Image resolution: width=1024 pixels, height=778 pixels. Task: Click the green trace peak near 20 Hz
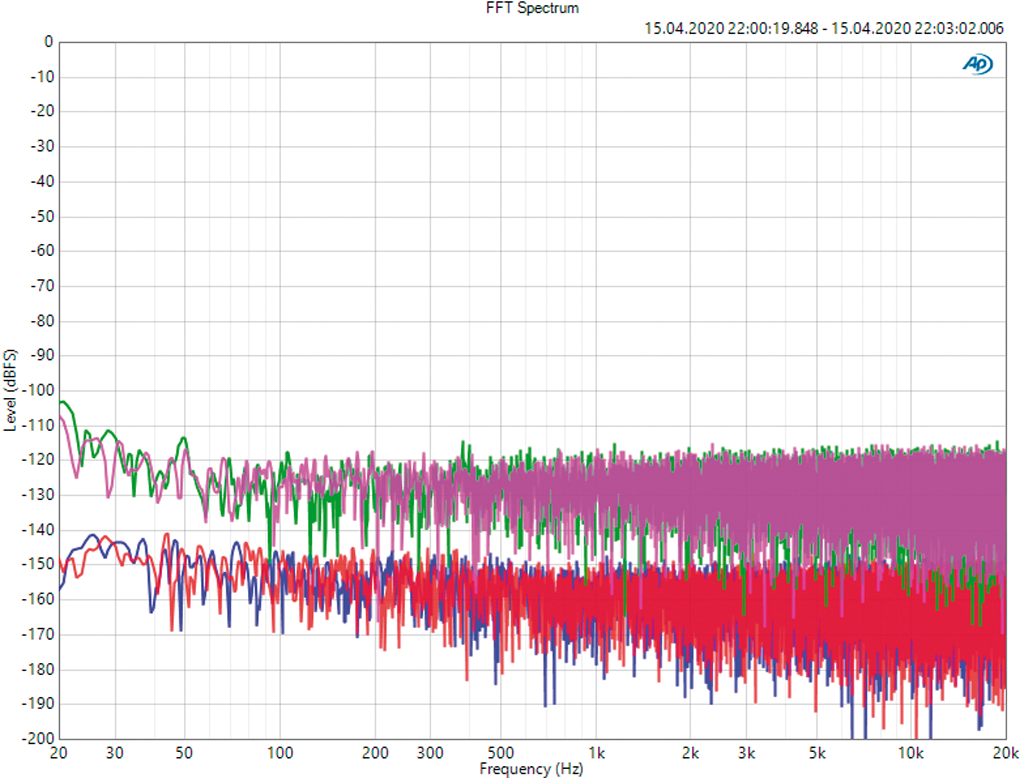[x=65, y=402]
